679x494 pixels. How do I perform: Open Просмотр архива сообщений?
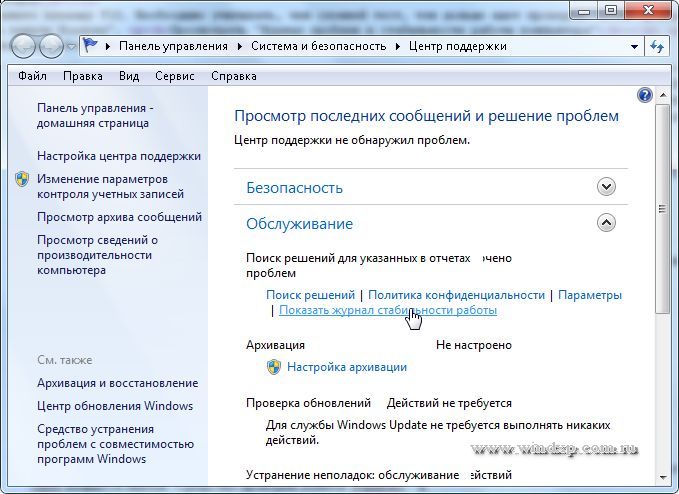coord(120,217)
